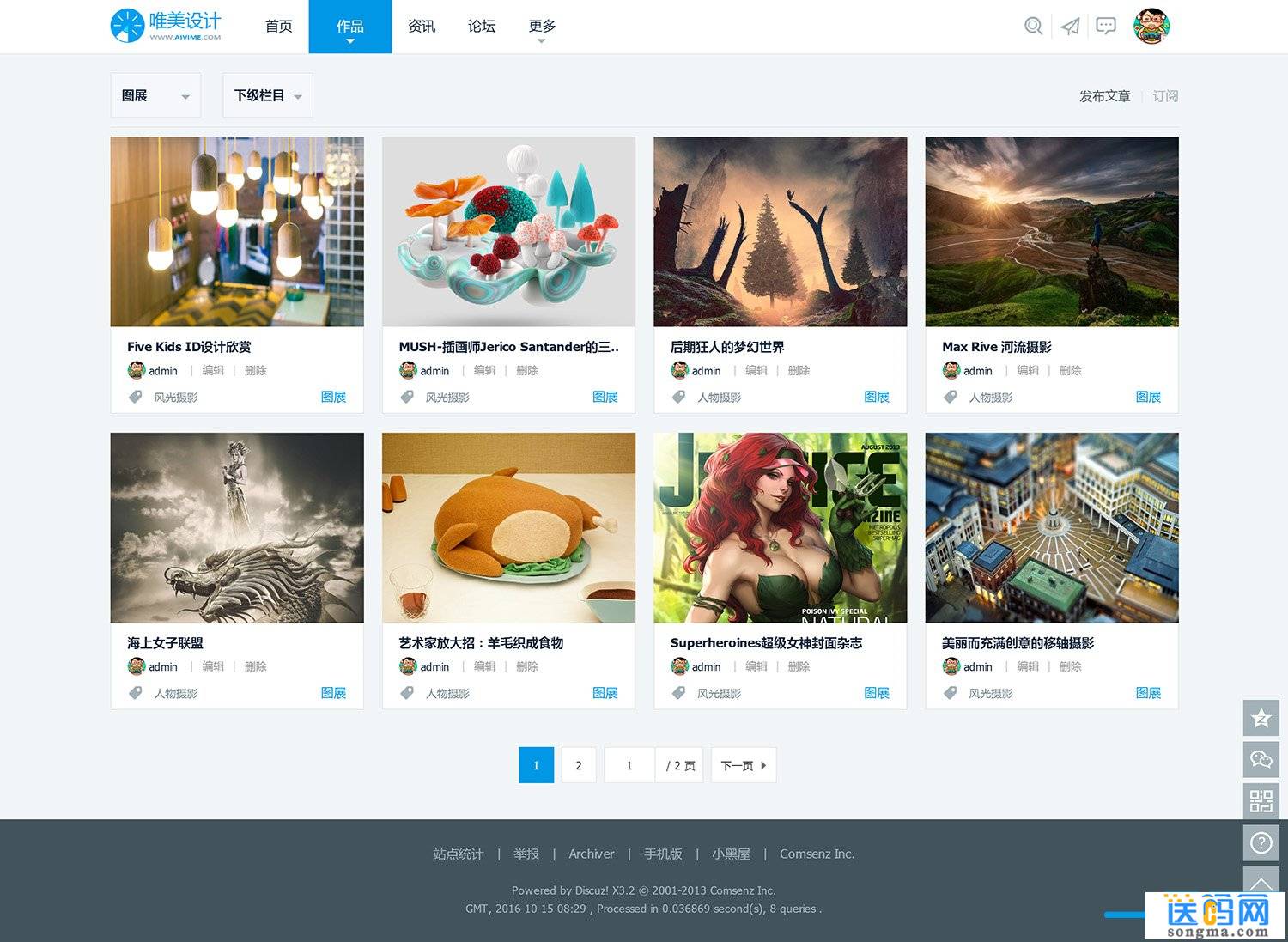
Task: Open the Max Rive river landscape thumbnail
Action: tap(1052, 232)
